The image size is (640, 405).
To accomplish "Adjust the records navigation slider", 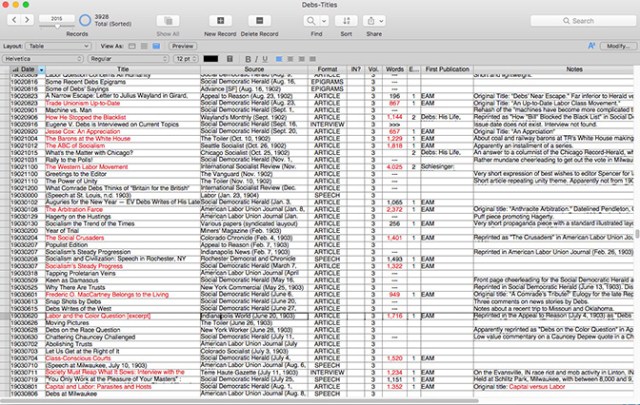I will [57, 27].
